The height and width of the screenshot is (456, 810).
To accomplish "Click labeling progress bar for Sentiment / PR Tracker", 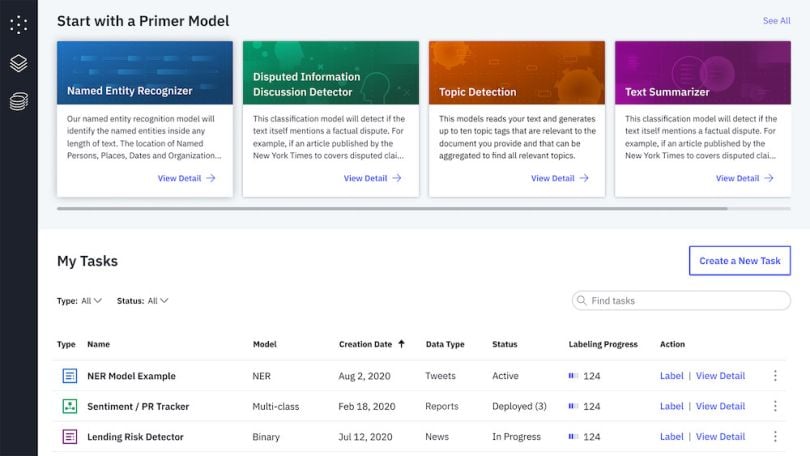I will 573,406.
